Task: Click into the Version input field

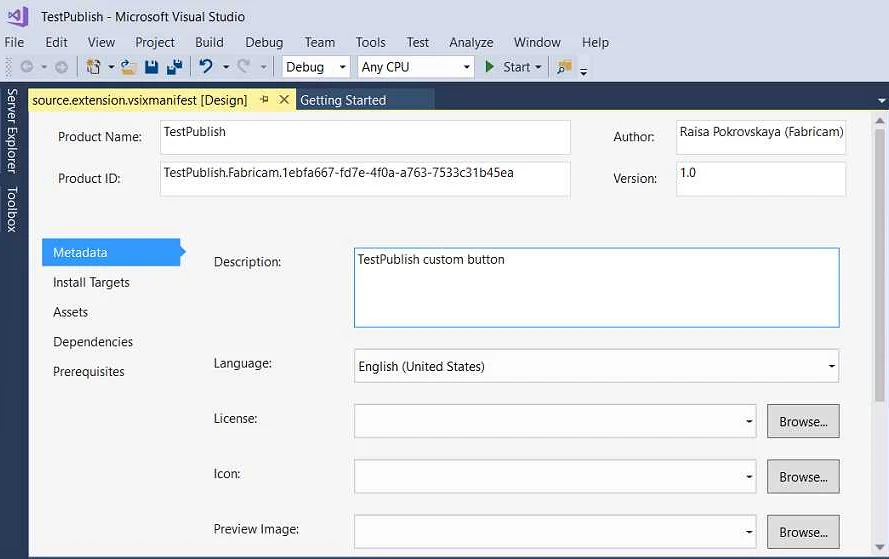Action: click(x=760, y=179)
